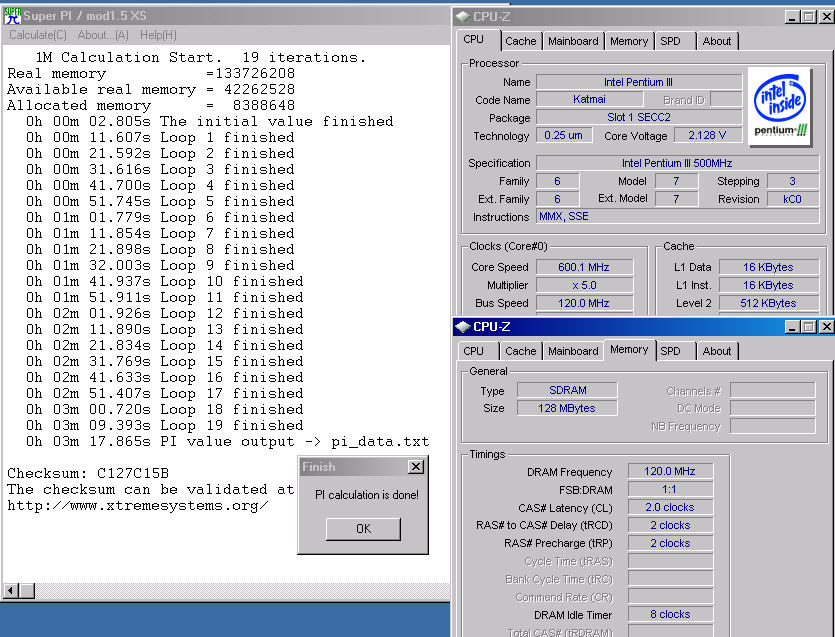Viewport: 835px width, 637px height.
Task: Click the CAS# Latency value 2.0 clocks
Action: pyautogui.click(x=670, y=507)
